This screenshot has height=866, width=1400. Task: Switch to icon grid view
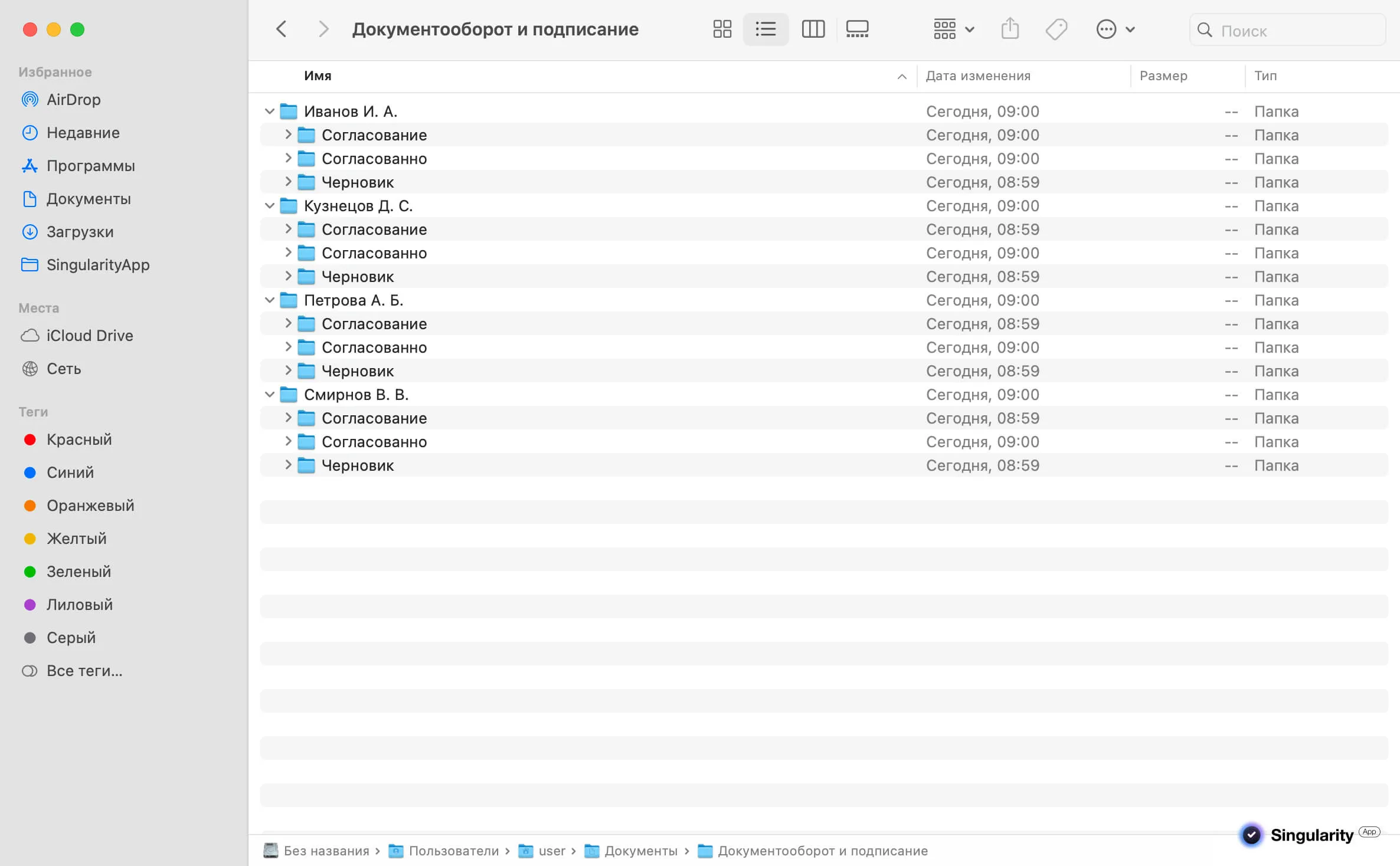722,29
